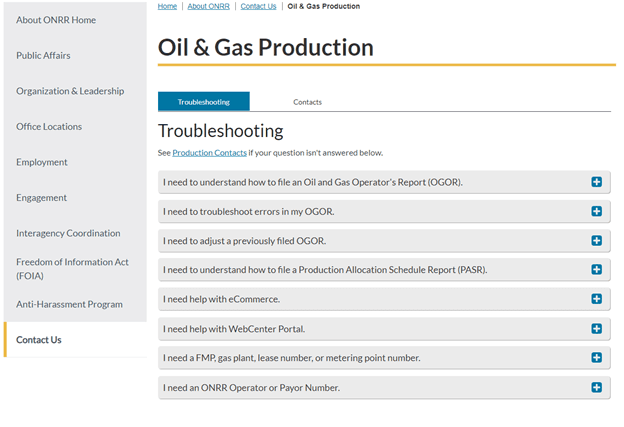
Task: Click Contact Us in breadcrumb trail
Action: (258, 6)
